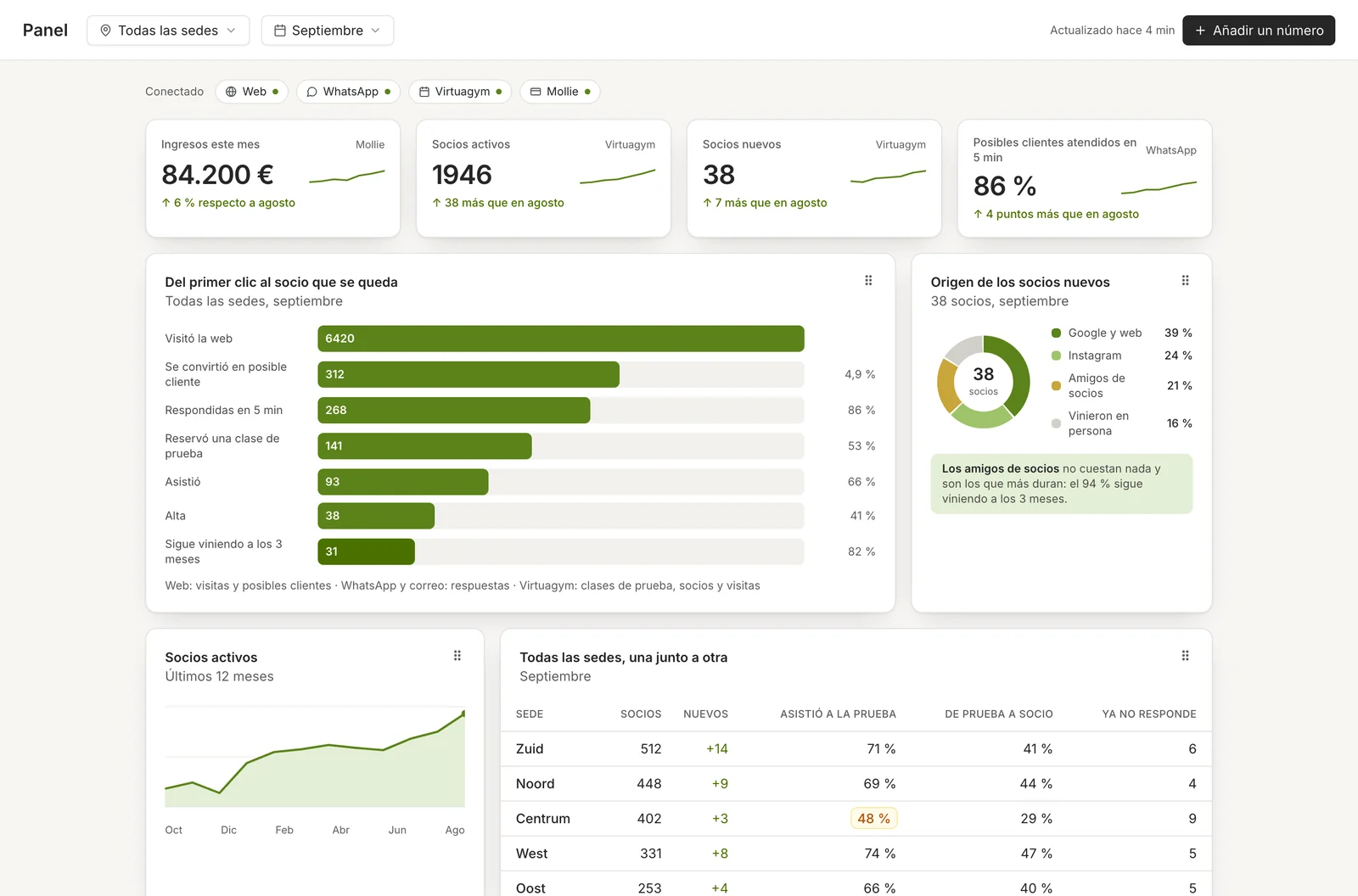Click the calendar icon in Virtuagym chip
The image size is (1358, 896).
424,92
